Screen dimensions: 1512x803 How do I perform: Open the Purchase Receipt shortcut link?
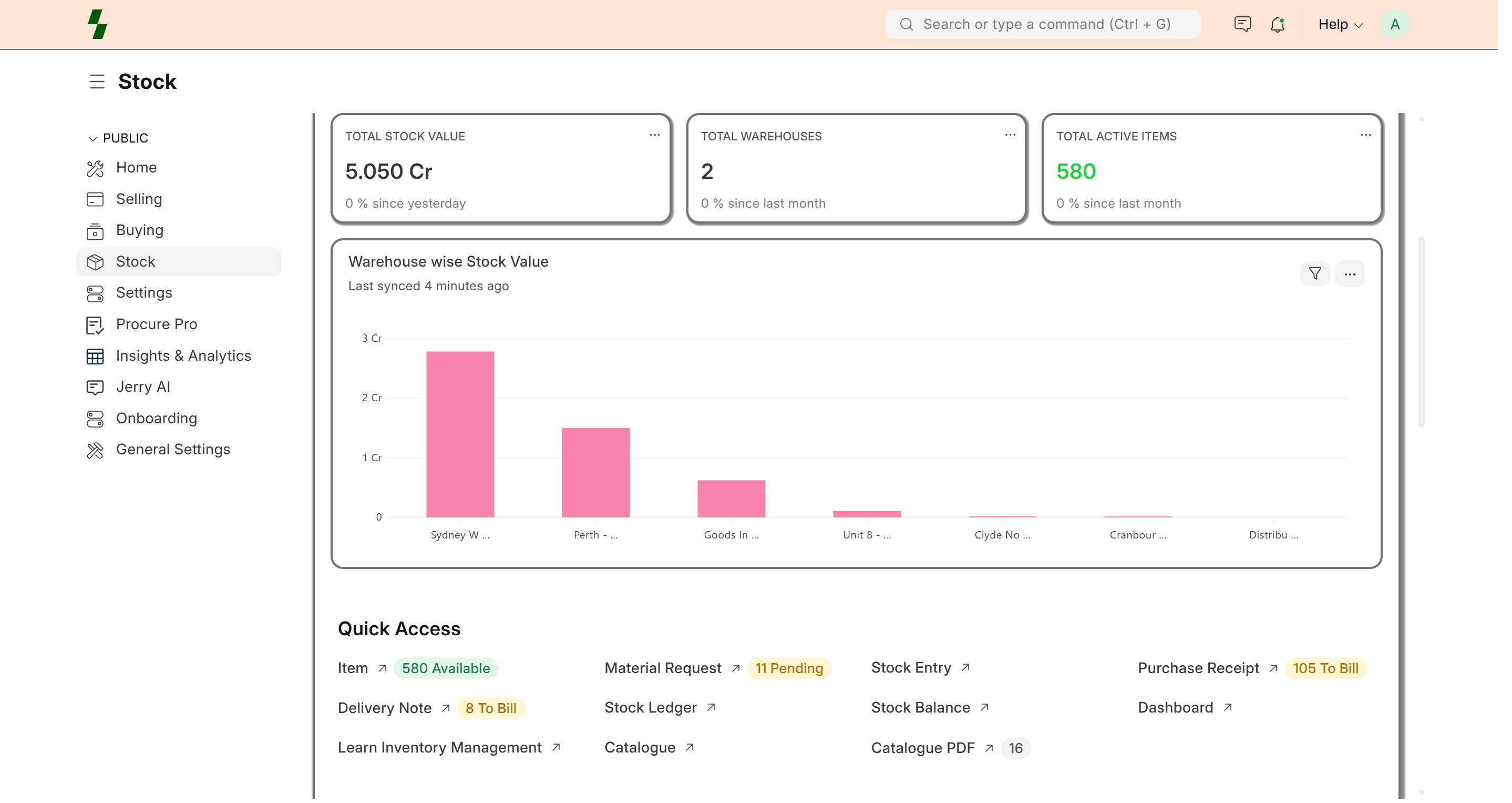(x=1198, y=668)
